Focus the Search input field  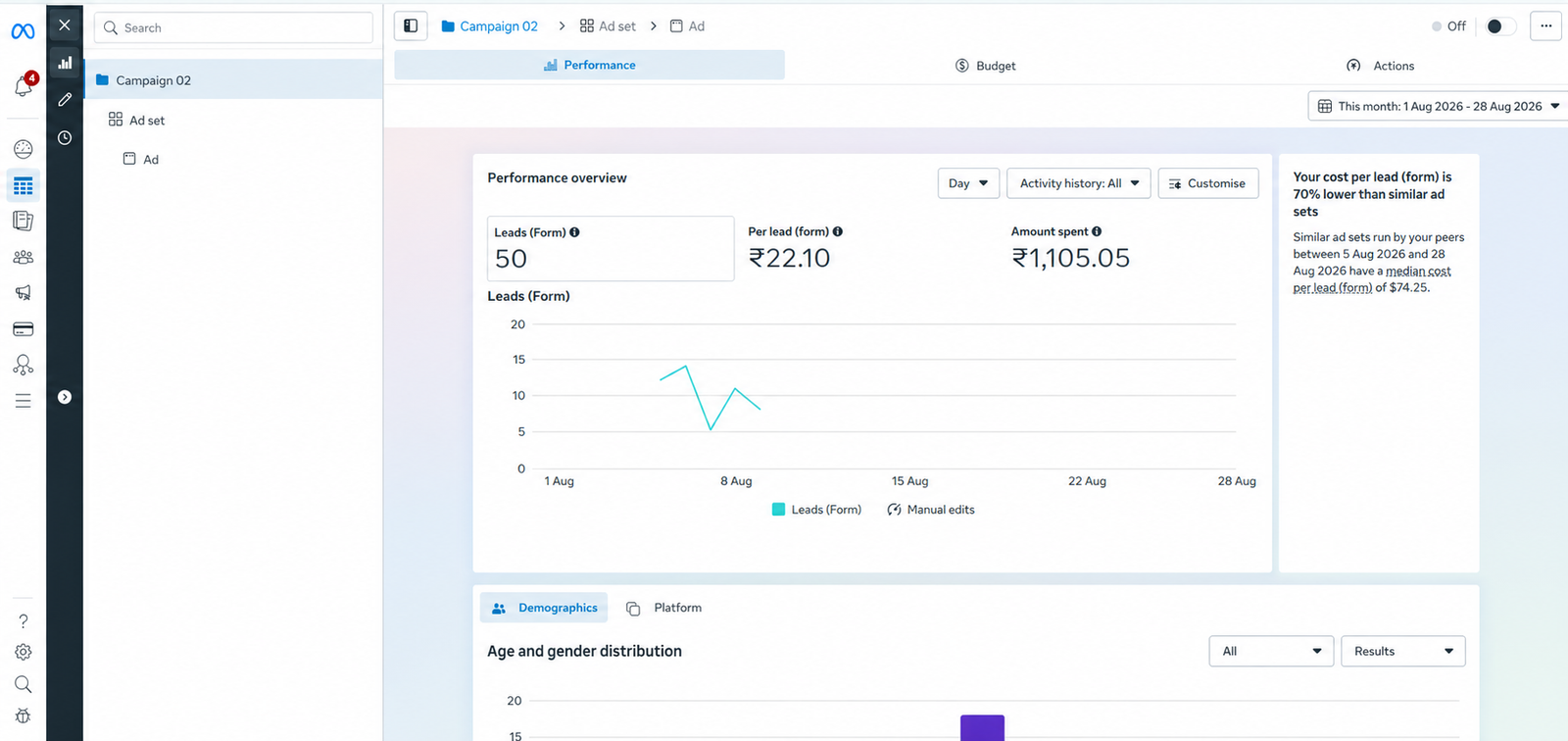click(x=233, y=27)
